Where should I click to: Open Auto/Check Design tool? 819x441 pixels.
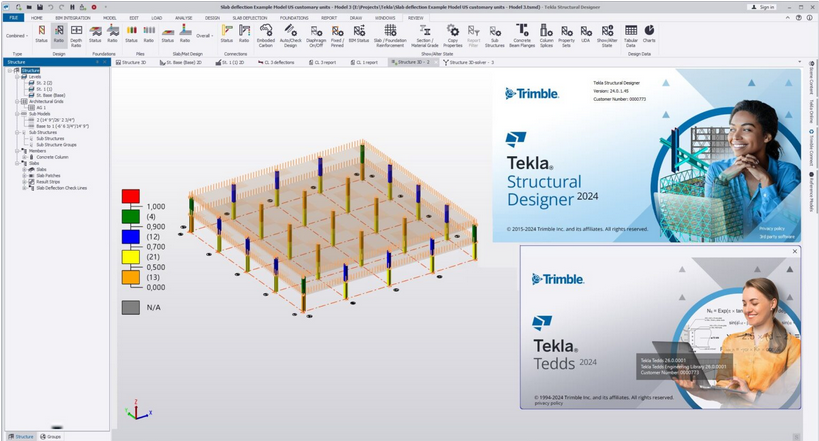click(x=291, y=36)
